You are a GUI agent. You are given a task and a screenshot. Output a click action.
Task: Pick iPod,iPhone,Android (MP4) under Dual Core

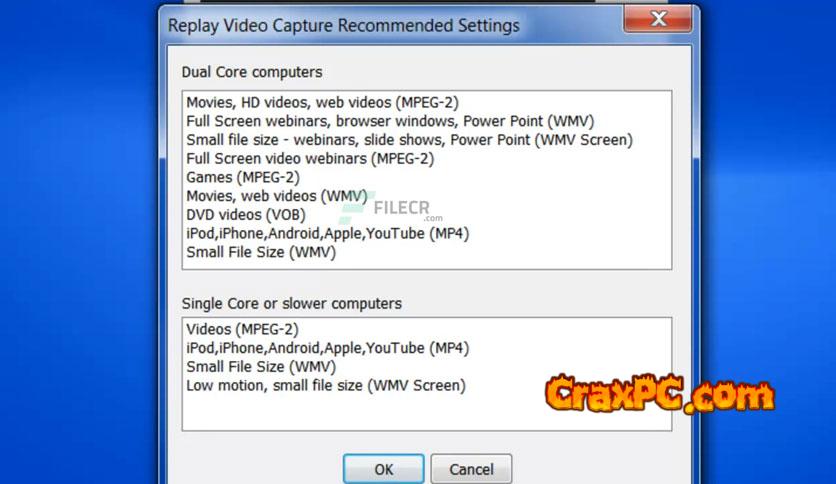point(327,233)
